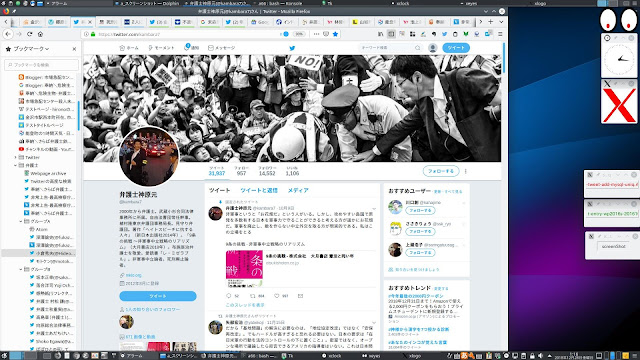Open the Atom bookmark in グループA

38,229
